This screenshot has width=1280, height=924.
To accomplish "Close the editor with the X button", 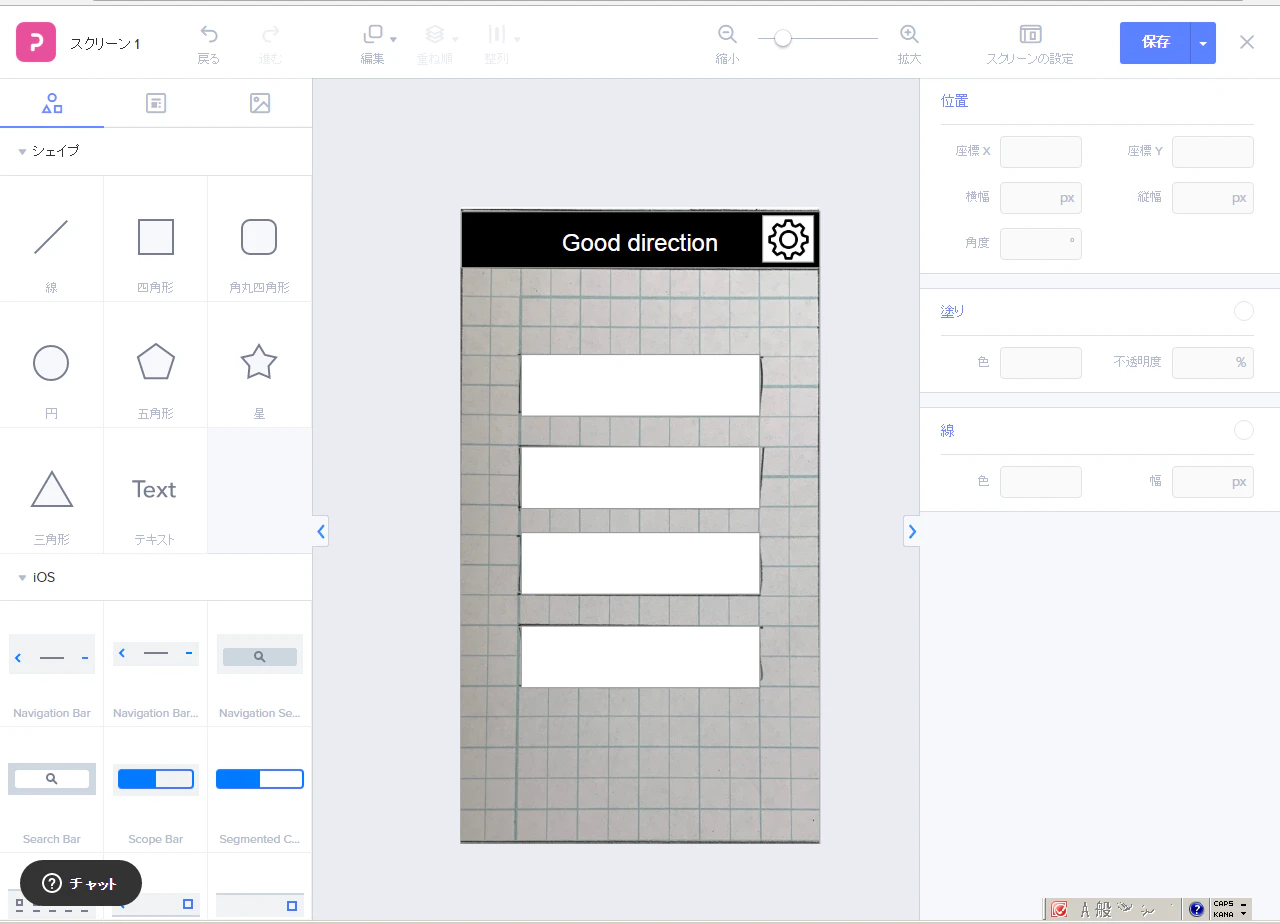I will pyautogui.click(x=1247, y=42).
